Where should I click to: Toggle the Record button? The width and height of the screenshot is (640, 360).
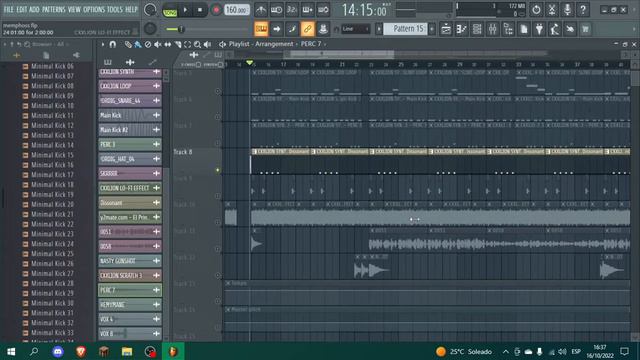point(216,10)
